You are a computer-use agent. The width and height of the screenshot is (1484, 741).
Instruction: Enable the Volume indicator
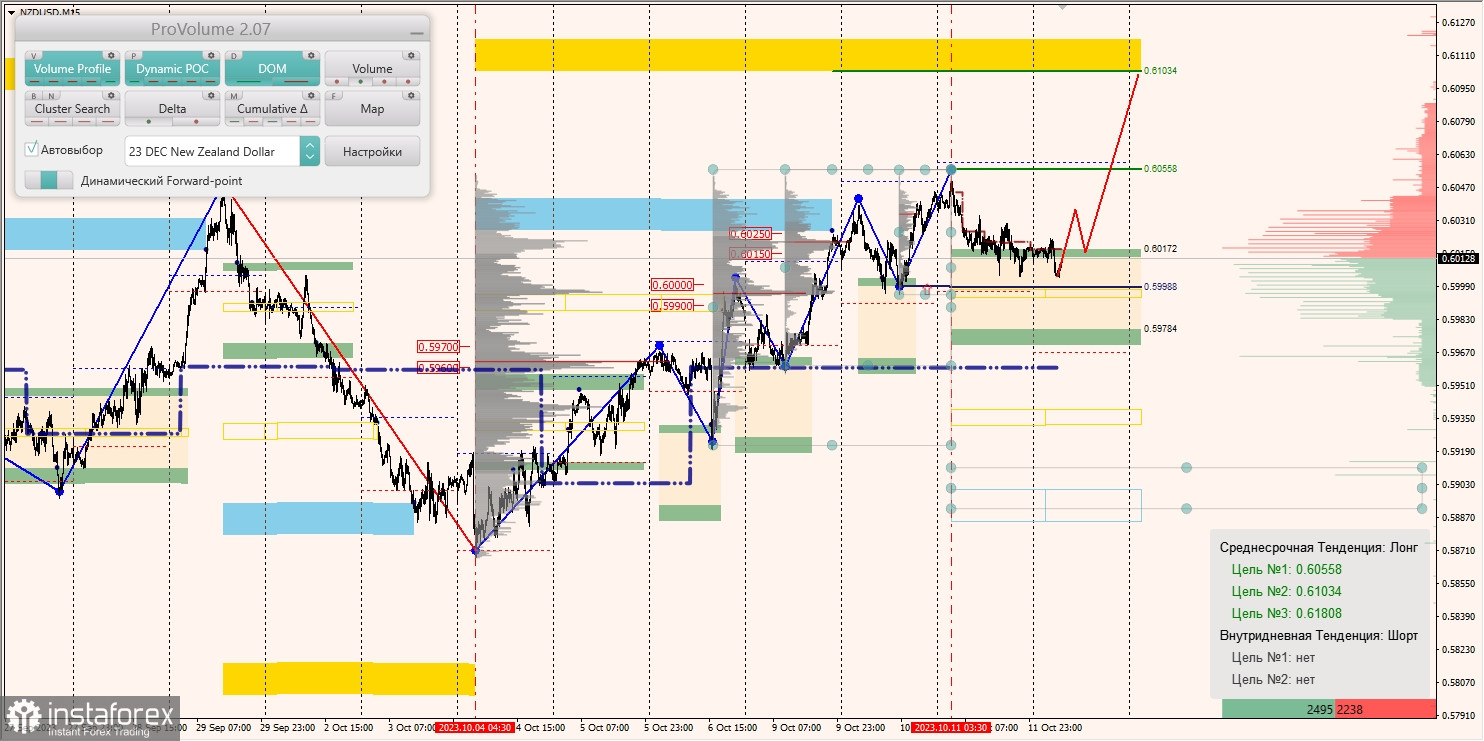pyautogui.click(x=372, y=69)
